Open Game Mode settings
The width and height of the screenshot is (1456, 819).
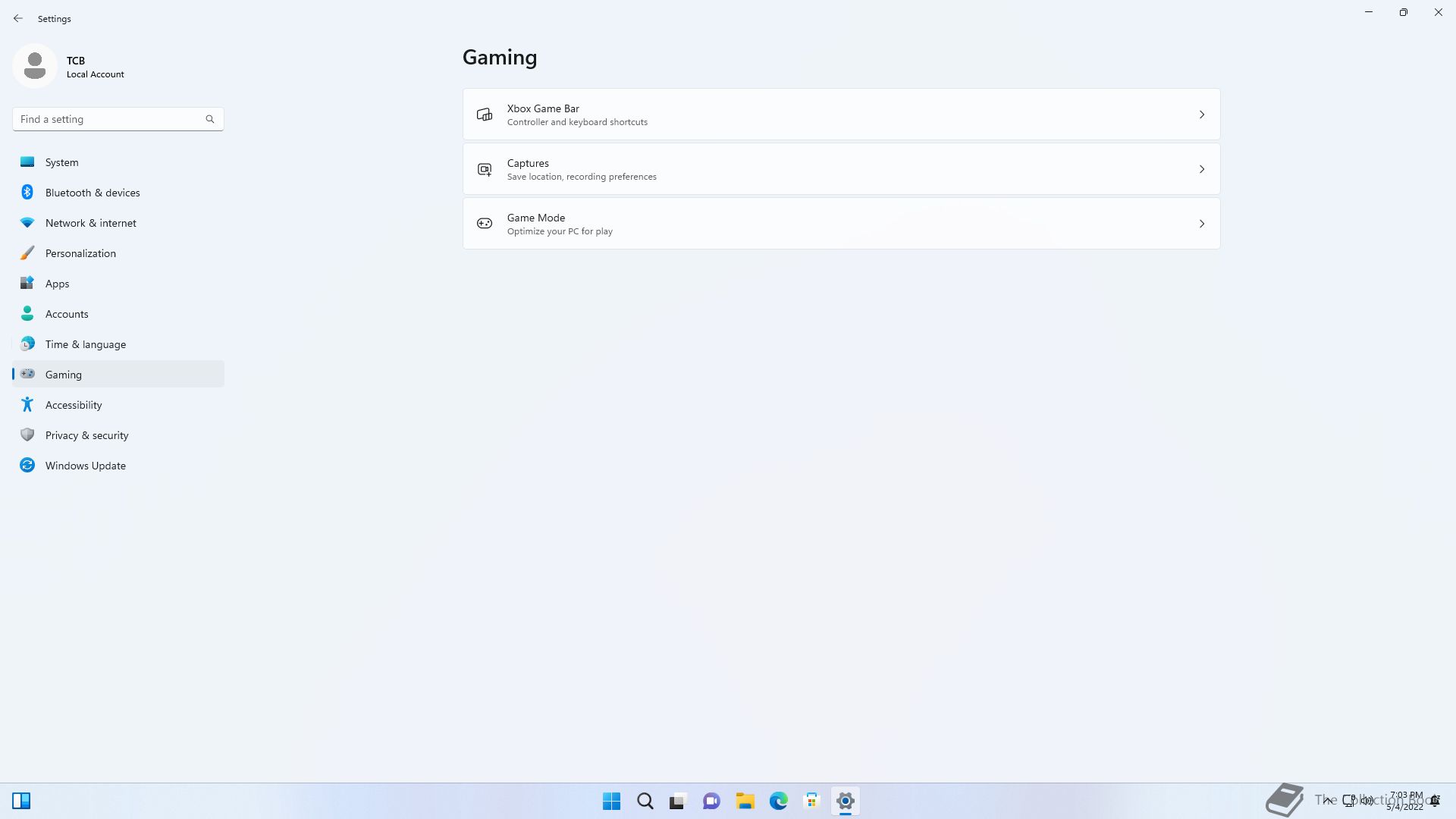pos(841,224)
